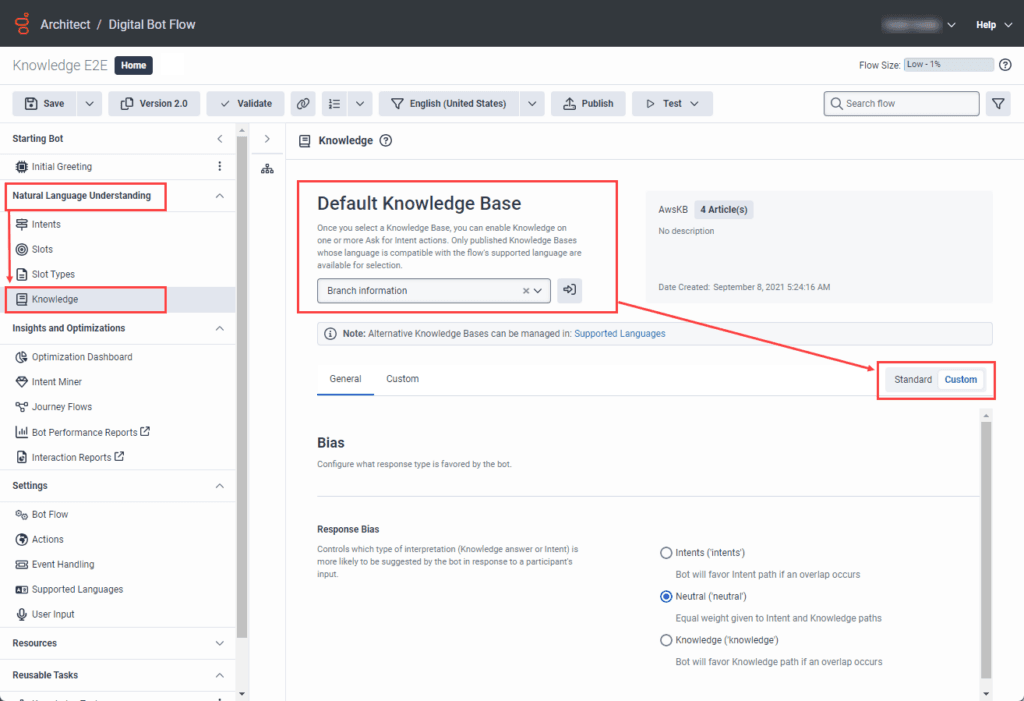Open the Supported Languages link in note
1024x701 pixels.
[x=619, y=333]
